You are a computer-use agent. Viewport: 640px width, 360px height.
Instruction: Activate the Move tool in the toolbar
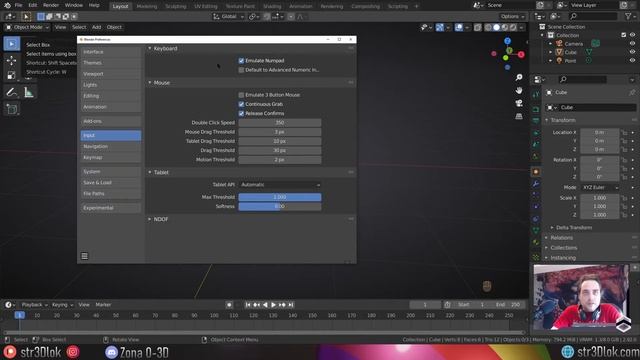(12, 60)
